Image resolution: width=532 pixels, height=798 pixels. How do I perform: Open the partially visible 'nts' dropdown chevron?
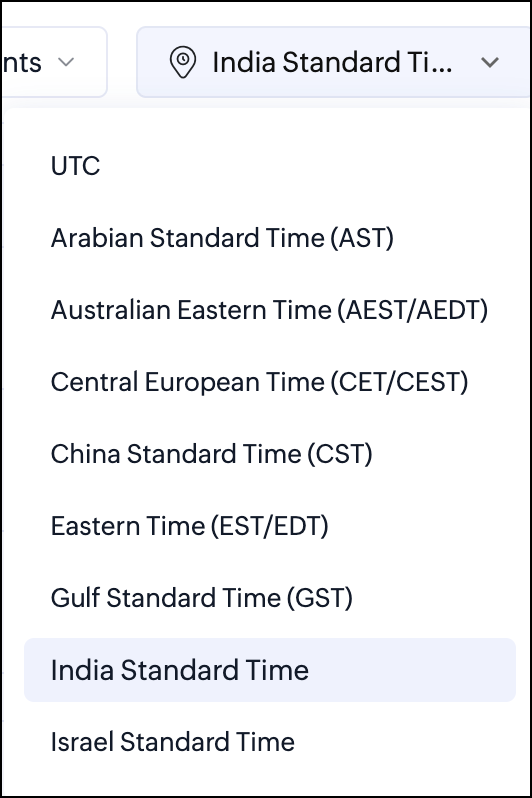pyautogui.click(x=66, y=63)
